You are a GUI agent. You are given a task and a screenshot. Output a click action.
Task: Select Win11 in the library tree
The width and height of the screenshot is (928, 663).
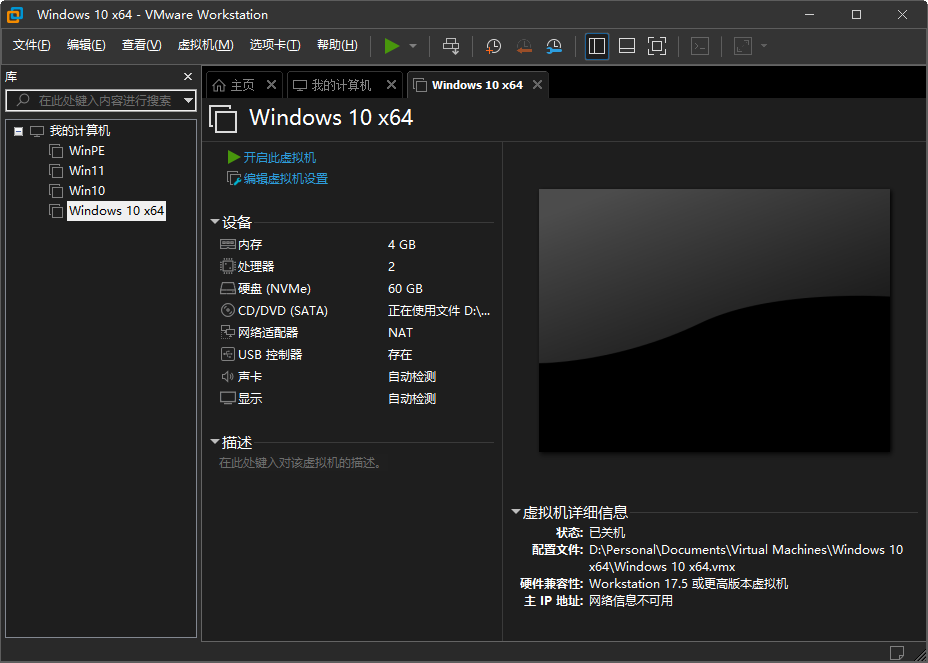click(86, 171)
